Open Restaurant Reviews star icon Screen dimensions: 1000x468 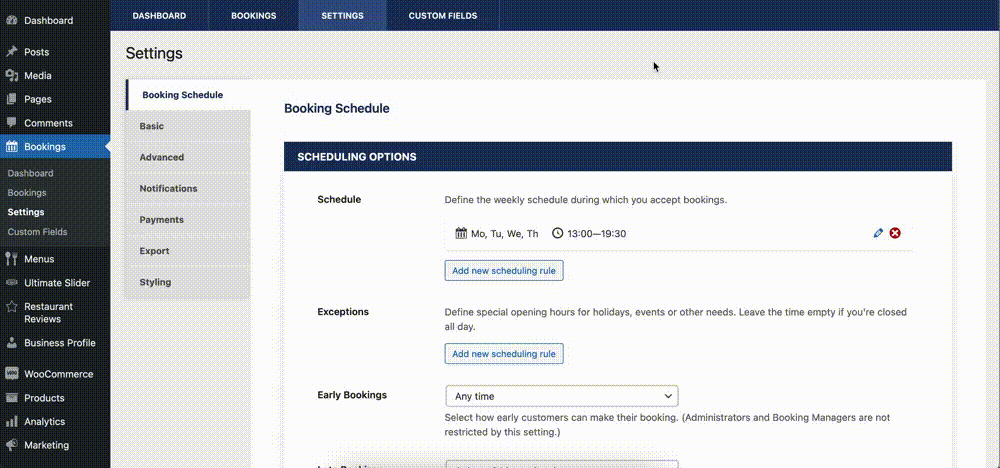point(11,307)
